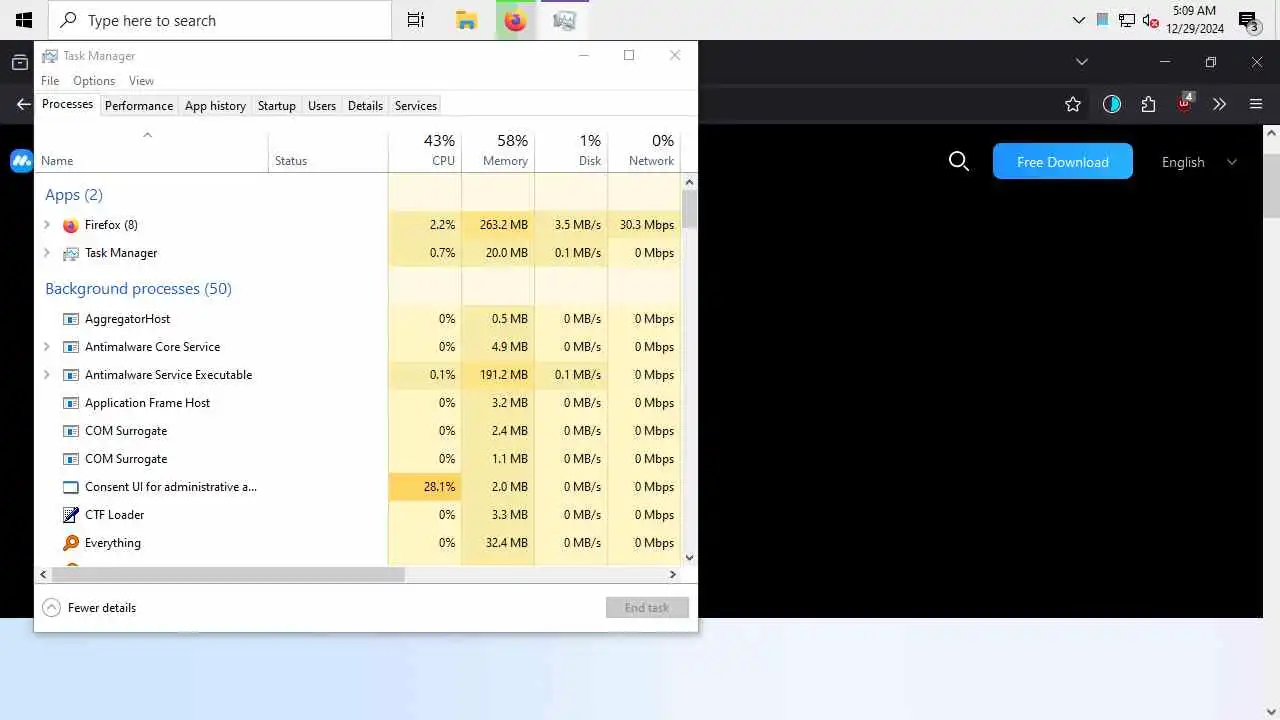Click the uBlock Origin extension icon
The height and width of the screenshot is (720, 1280).
pyautogui.click(x=1185, y=103)
